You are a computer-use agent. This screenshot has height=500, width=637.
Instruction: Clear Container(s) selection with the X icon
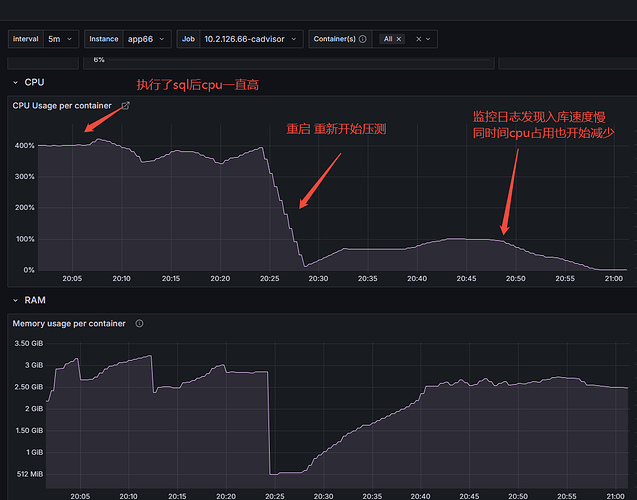click(x=419, y=39)
